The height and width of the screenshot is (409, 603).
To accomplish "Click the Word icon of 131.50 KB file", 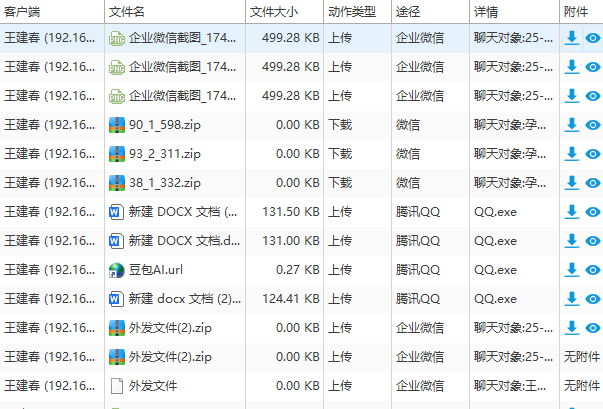I will point(117,212).
